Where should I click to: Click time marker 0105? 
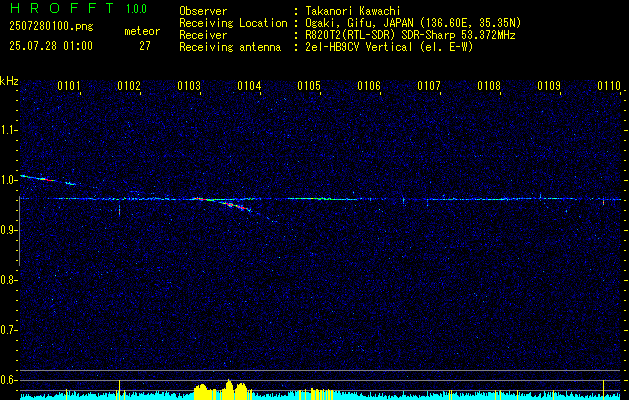(x=309, y=86)
